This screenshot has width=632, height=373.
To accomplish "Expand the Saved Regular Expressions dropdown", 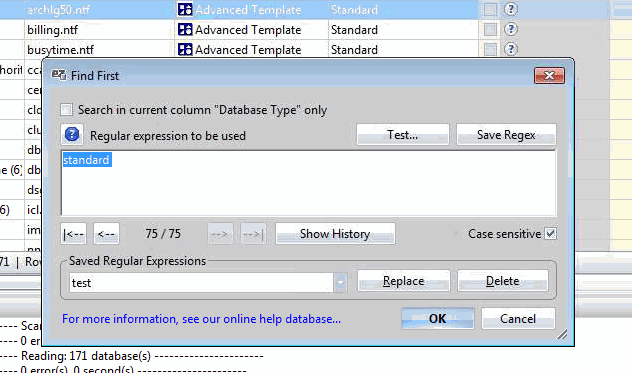I will pyautogui.click(x=340, y=282).
